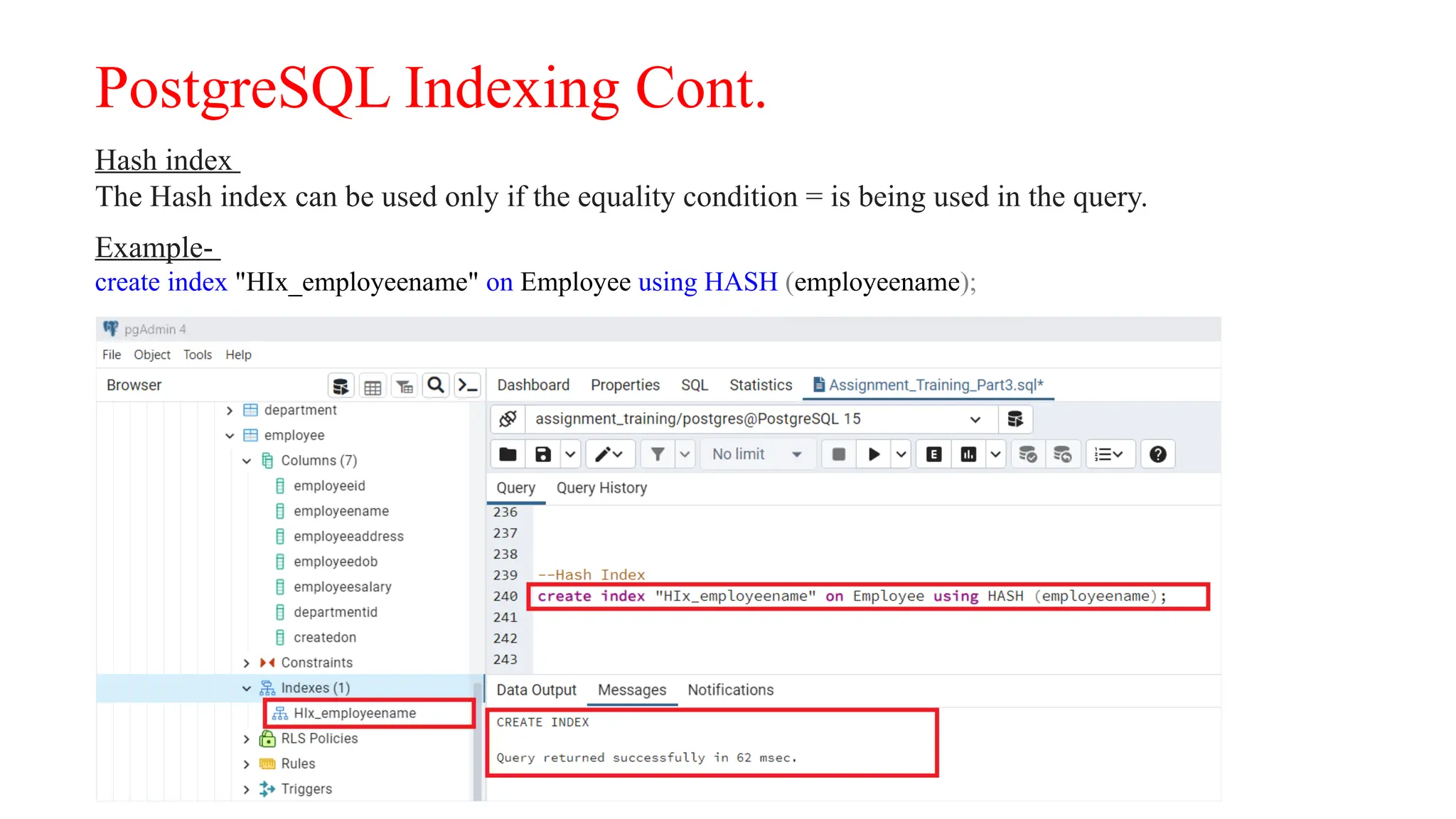The height and width of the screenshot is (819, 1456).
Task: Click the Open File folder icon
Action: (x=508, y=454)
